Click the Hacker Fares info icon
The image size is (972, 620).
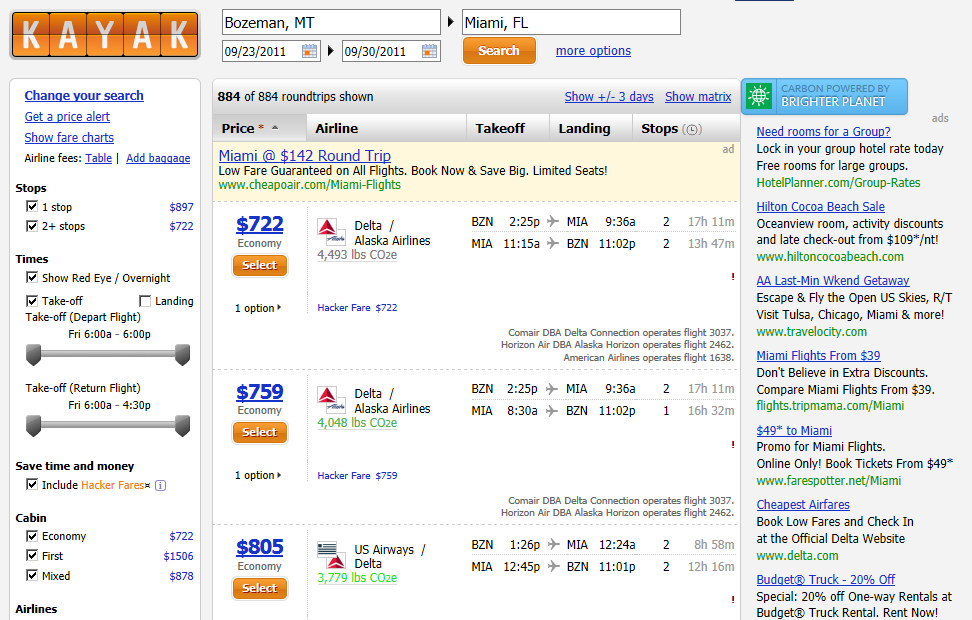[161, 485]
